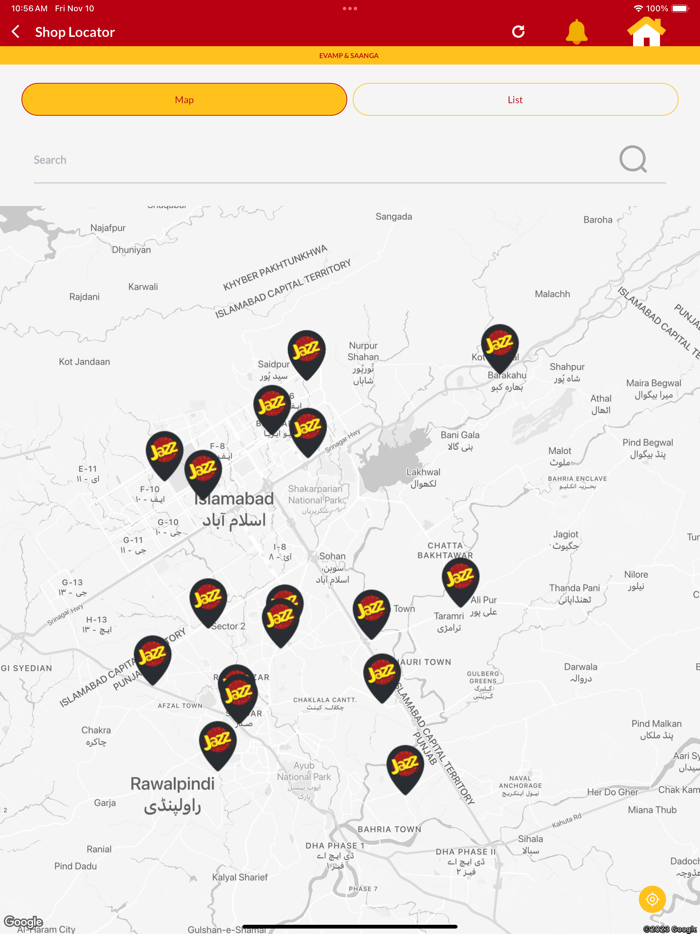Tap the three dots multitasking control
This screenshot has height=934, width=700.
click(350, 8)
